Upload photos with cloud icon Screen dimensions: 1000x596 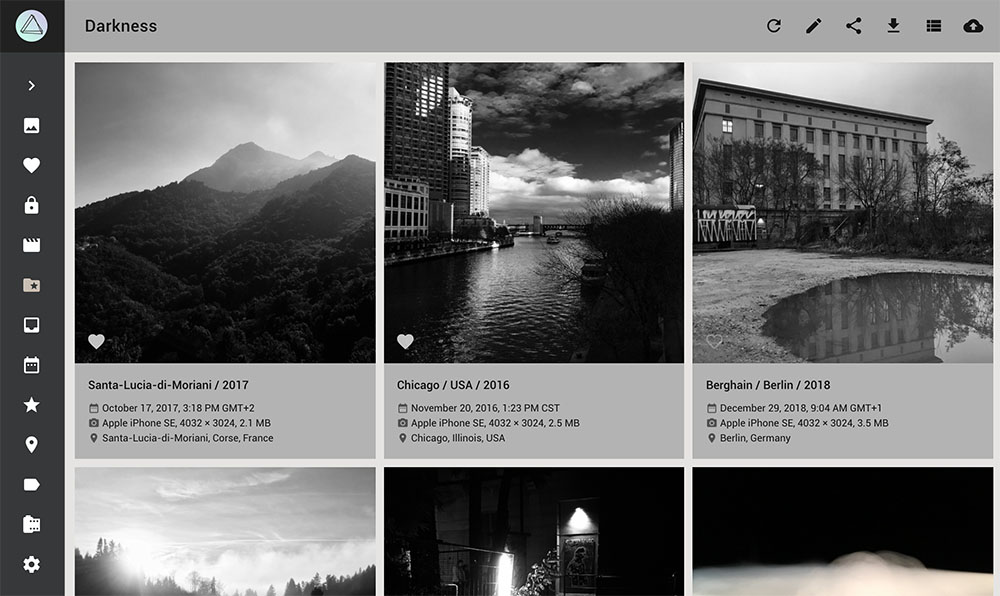(973, 26)
